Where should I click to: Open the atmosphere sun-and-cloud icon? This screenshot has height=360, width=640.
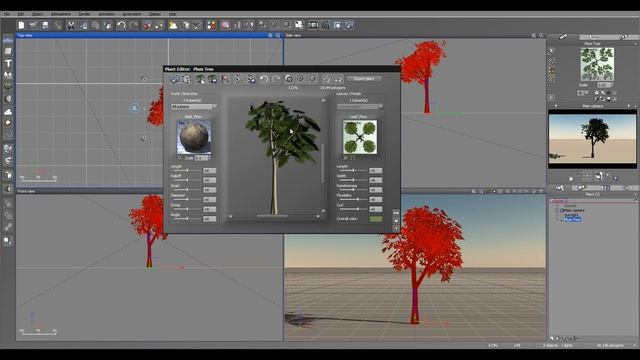[x=173, y=25]
